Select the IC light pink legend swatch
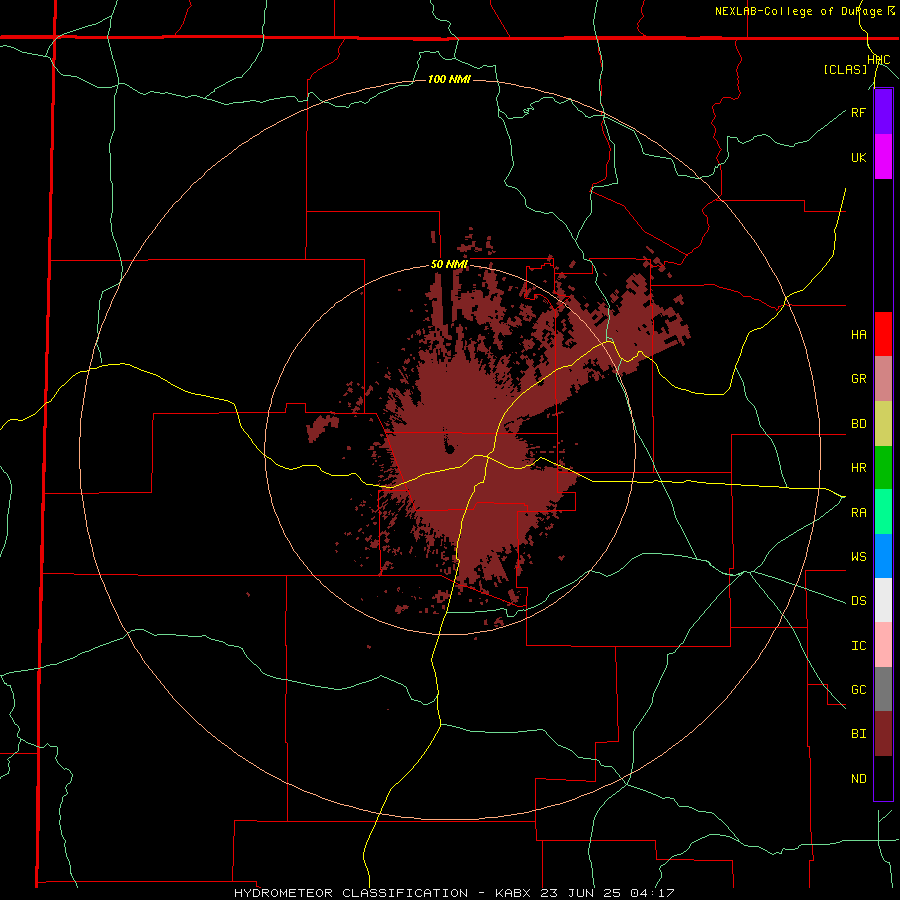The image size is (900, 900). pyautogui.click(x=883, y=645)
